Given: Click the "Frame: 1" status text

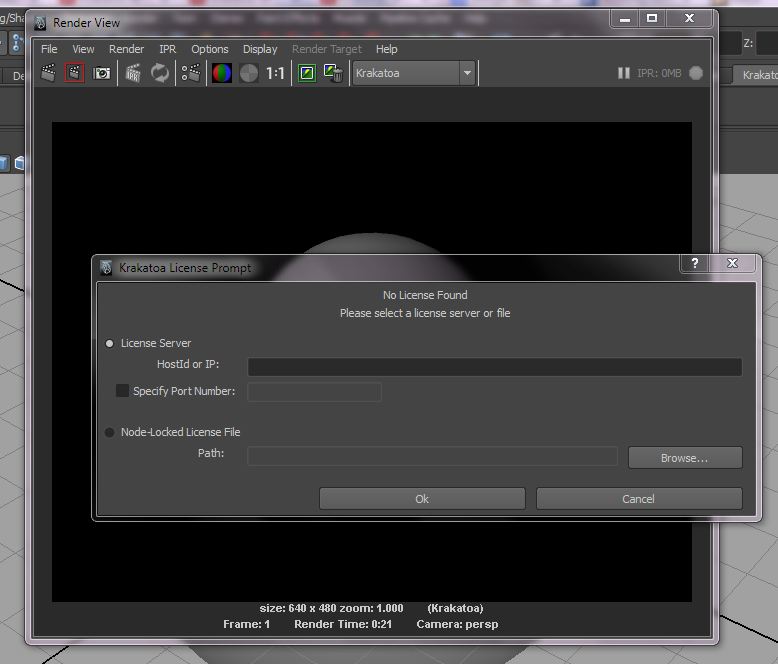Looking at the screenshot, I should (247, 624).
